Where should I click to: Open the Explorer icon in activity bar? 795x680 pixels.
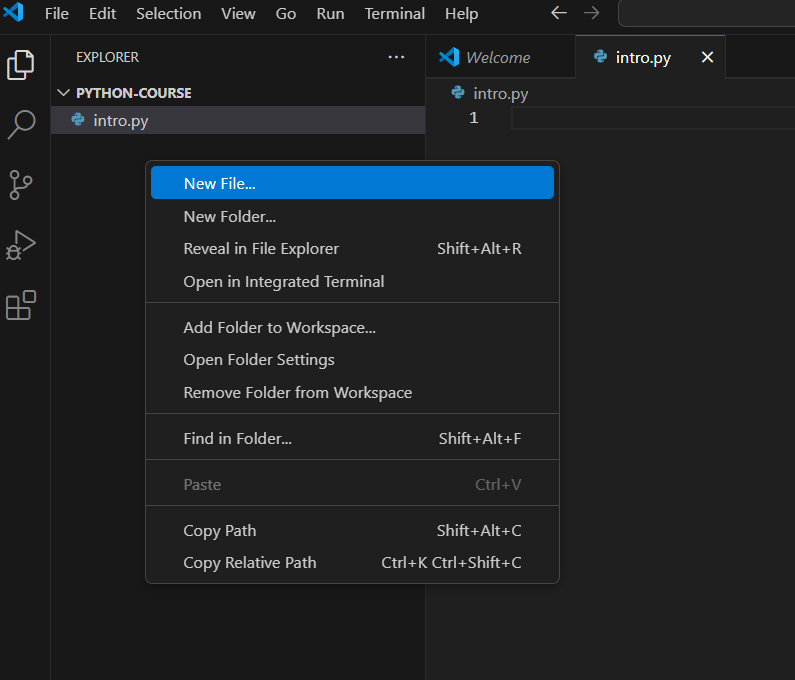21,65
